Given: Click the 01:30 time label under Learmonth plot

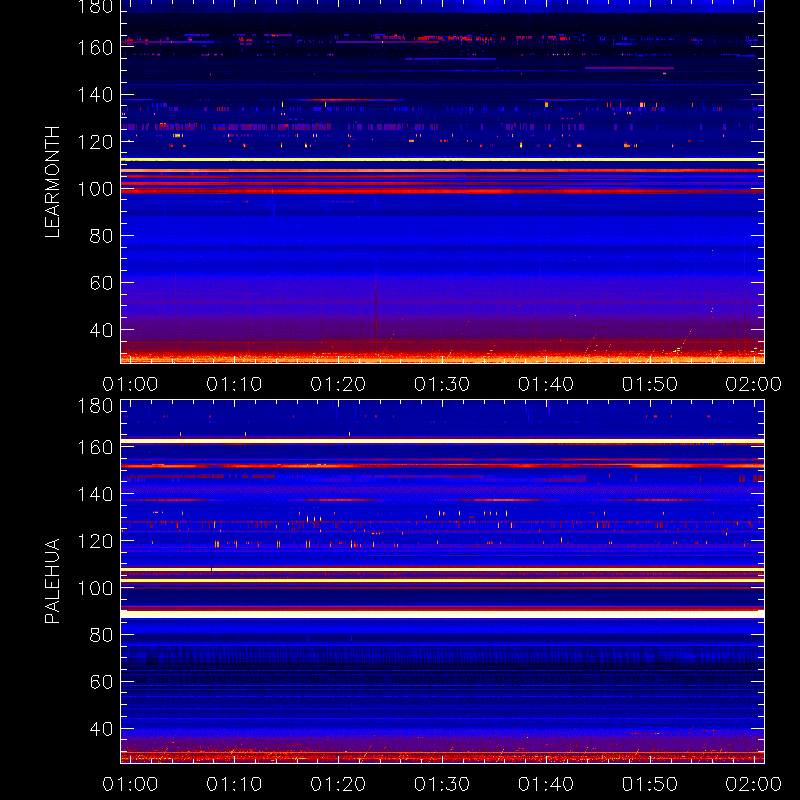Looking at the screenshot, I should pos(442,384).
